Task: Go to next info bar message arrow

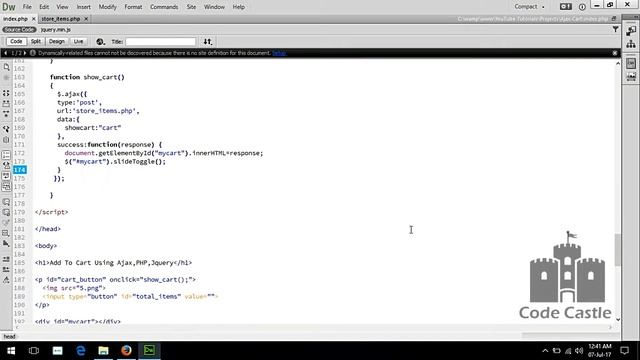Action: [x=24, y=53]
